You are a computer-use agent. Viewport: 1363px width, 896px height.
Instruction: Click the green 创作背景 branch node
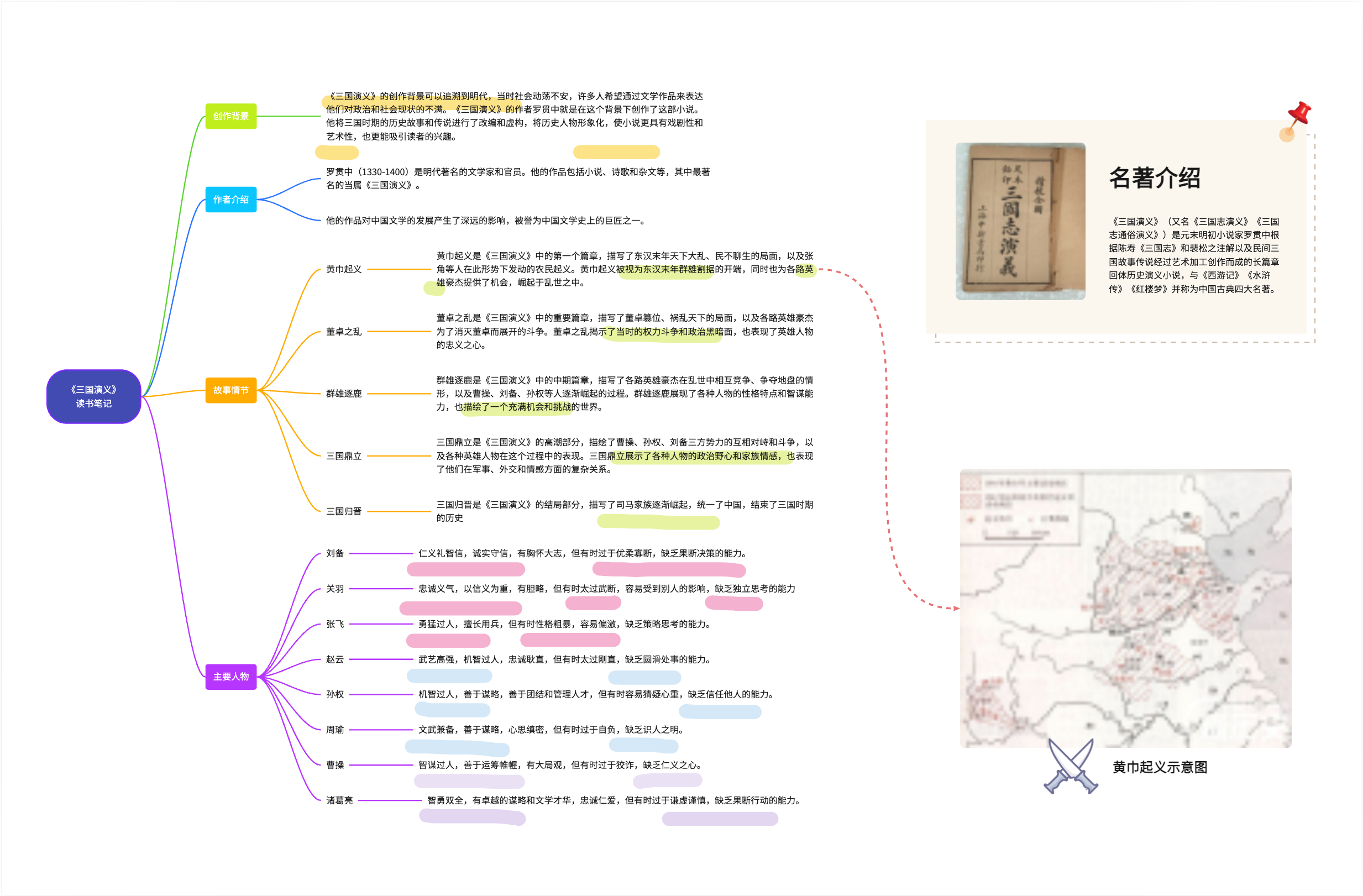tap(231, 116)
